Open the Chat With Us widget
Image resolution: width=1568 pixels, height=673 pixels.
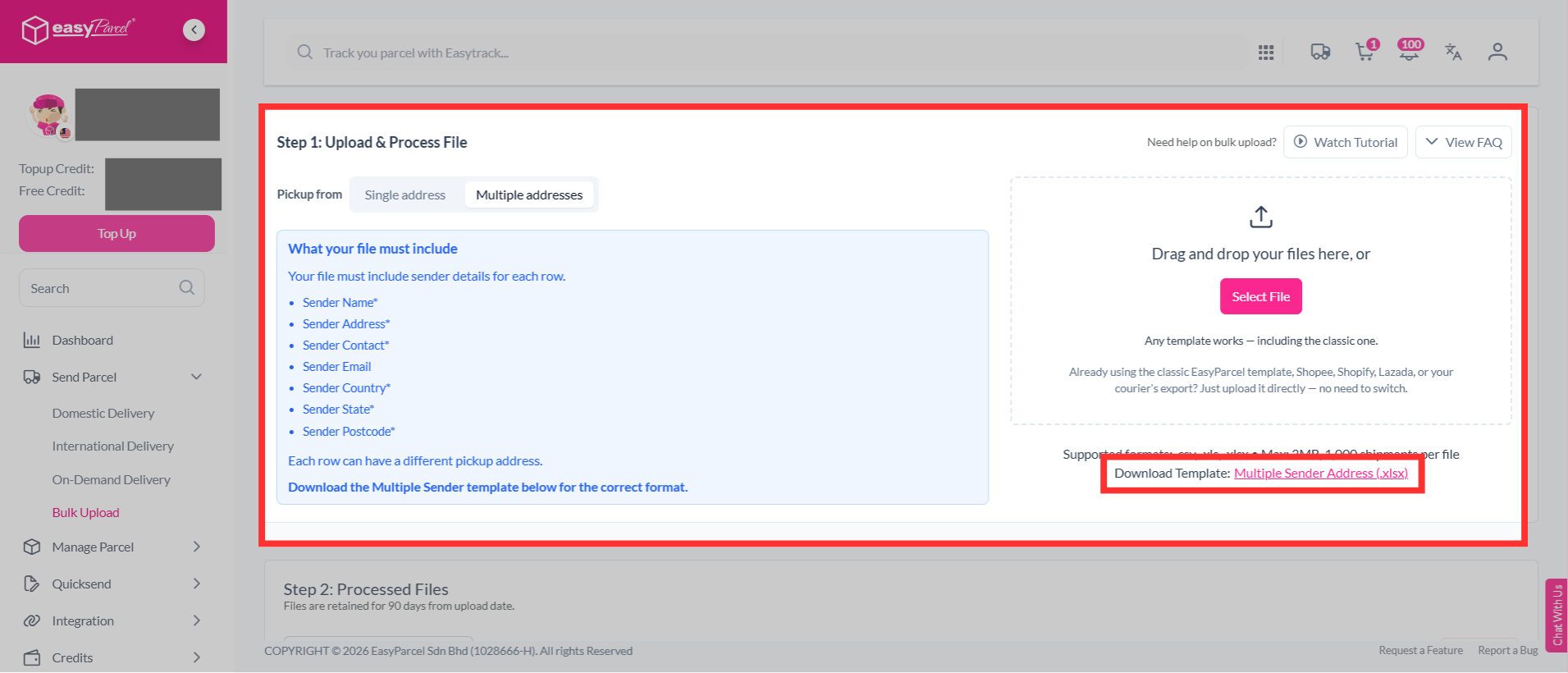pyautogui.click(x=1557, y=615)
